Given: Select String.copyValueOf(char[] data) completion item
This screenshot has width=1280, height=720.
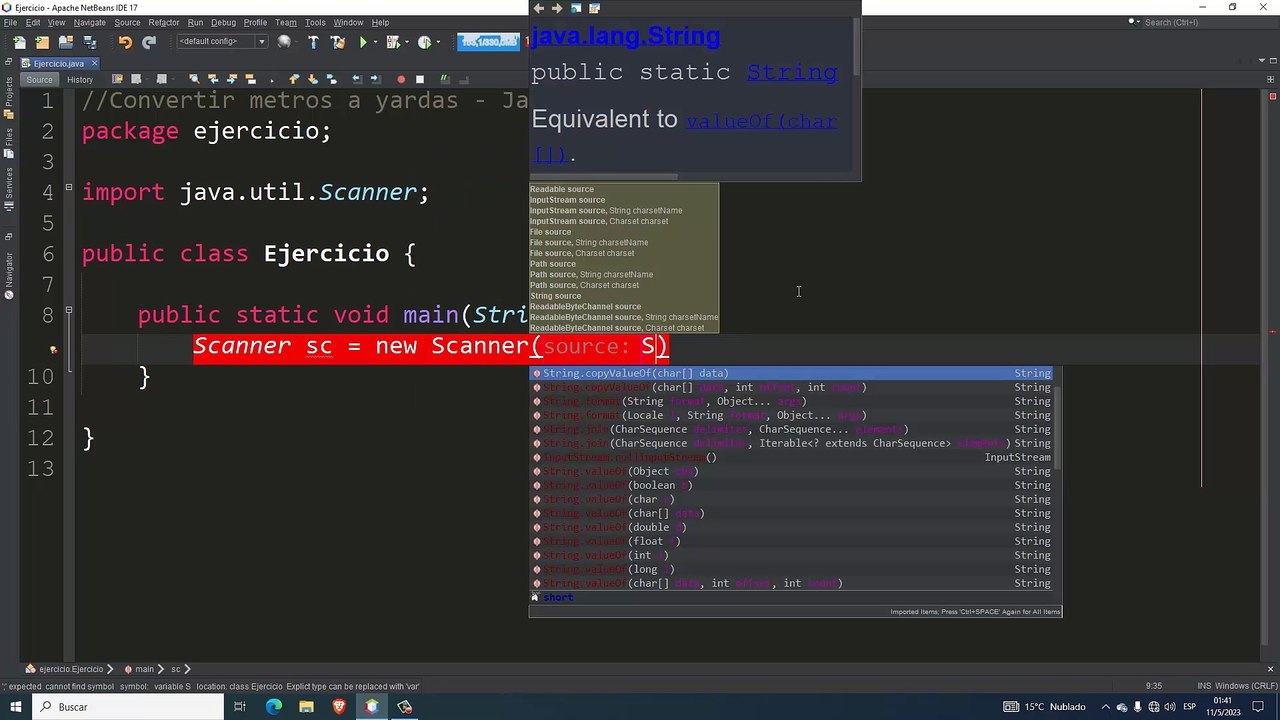Looking at the screenshot, I should tap(790, 373).
